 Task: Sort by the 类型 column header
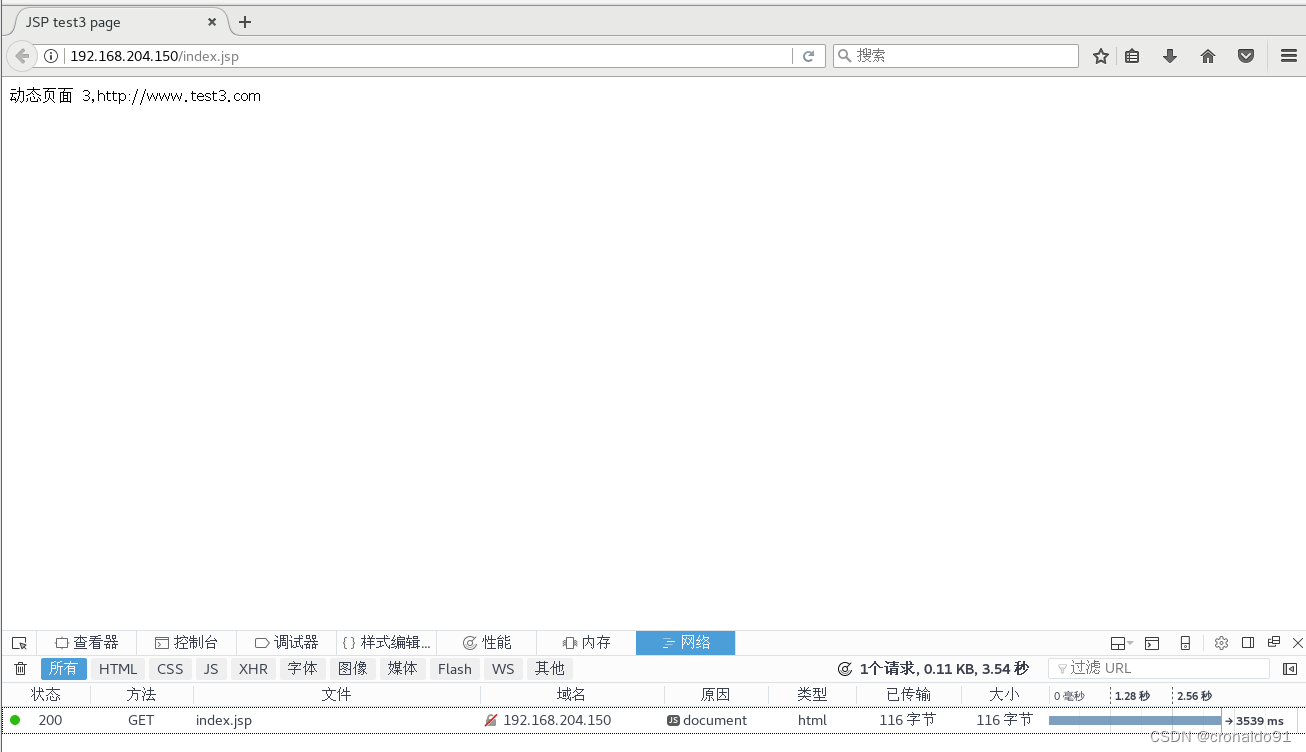[812, 695]
